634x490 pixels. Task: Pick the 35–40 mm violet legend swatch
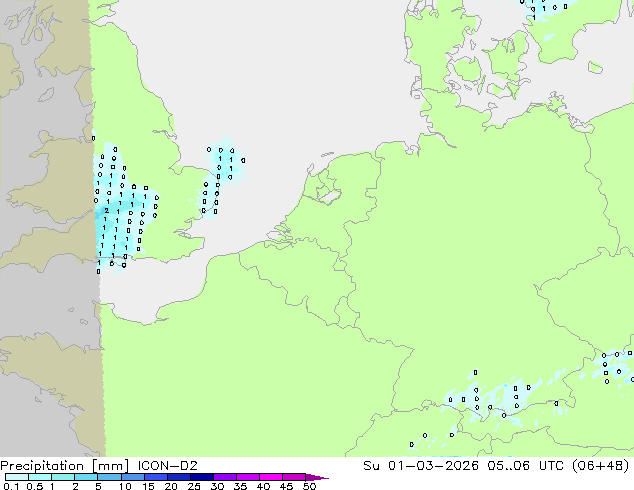(247, 477)
